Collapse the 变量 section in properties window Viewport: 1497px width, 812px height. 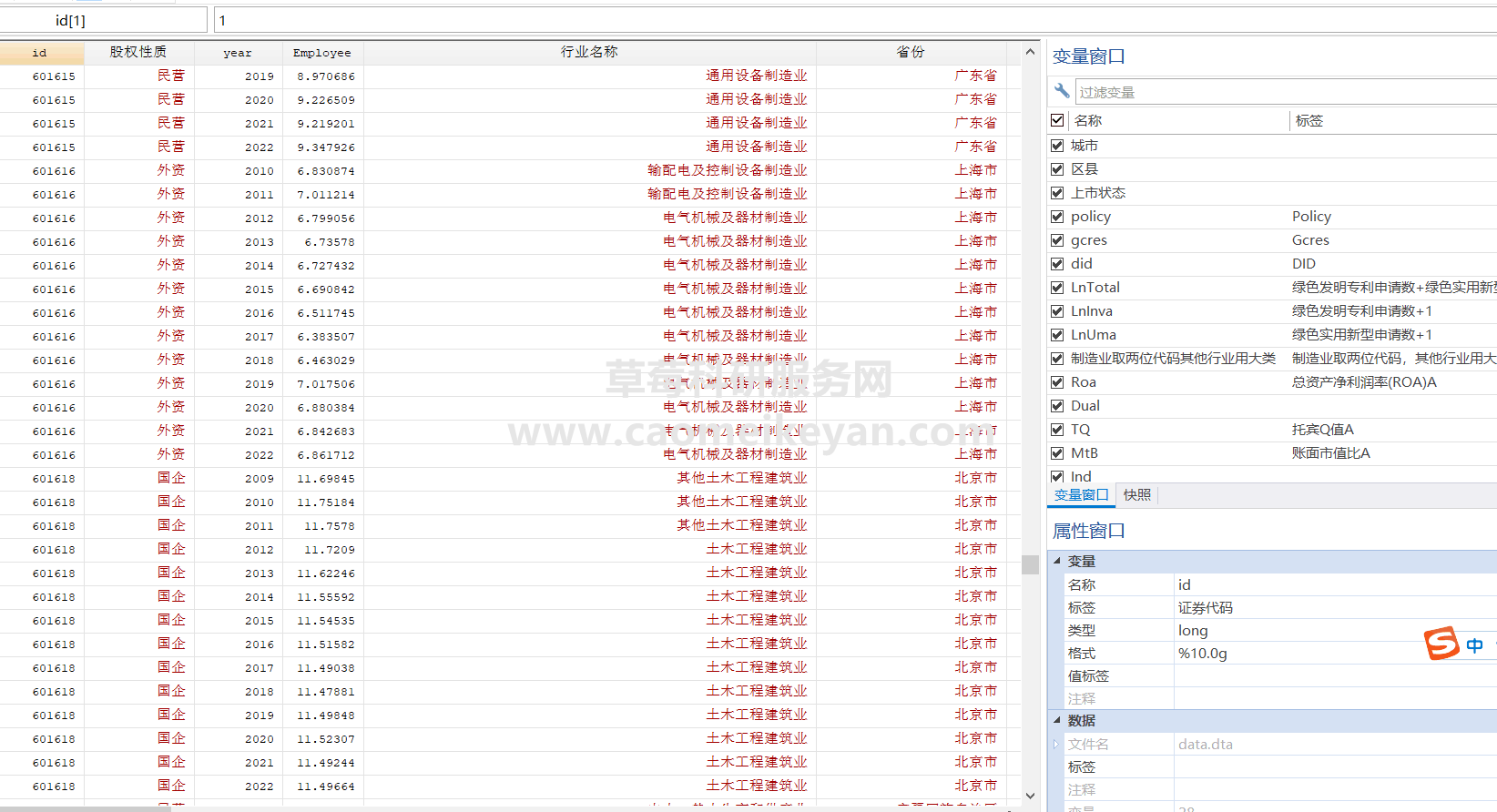pos(1057,561)
